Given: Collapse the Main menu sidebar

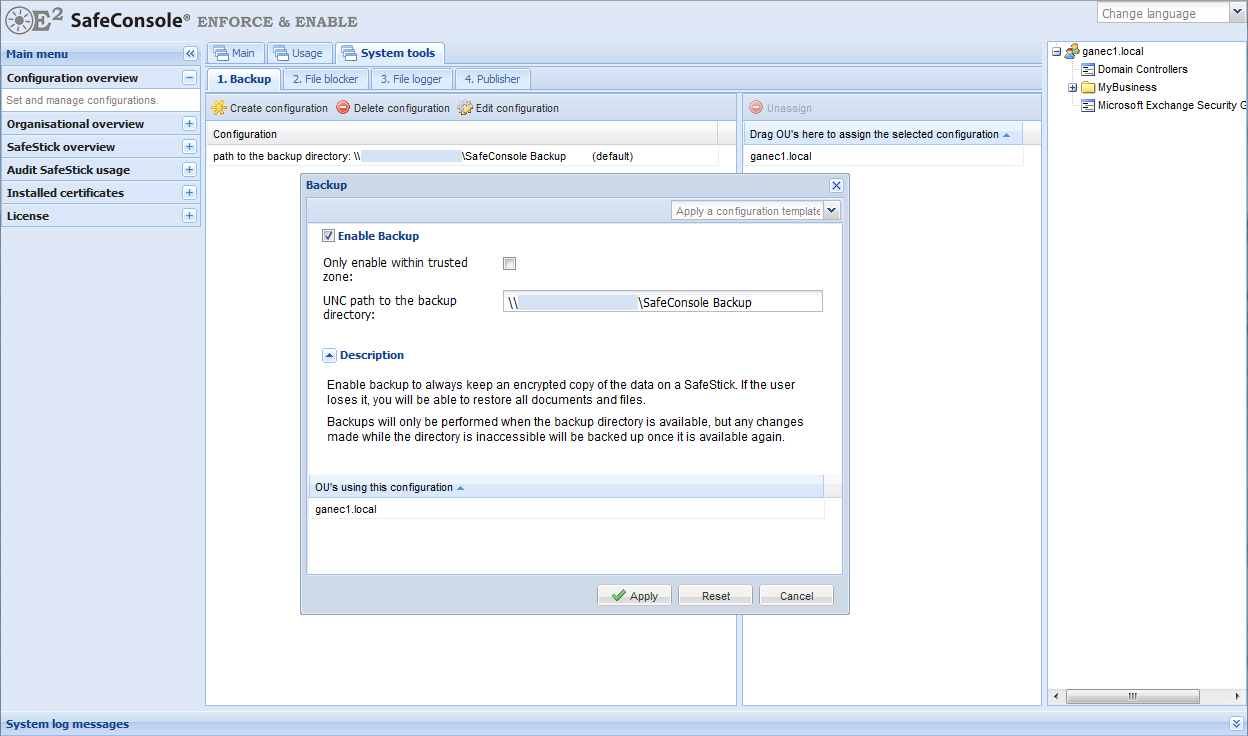Looking at the screenshot, I should [x=190, y=54].
